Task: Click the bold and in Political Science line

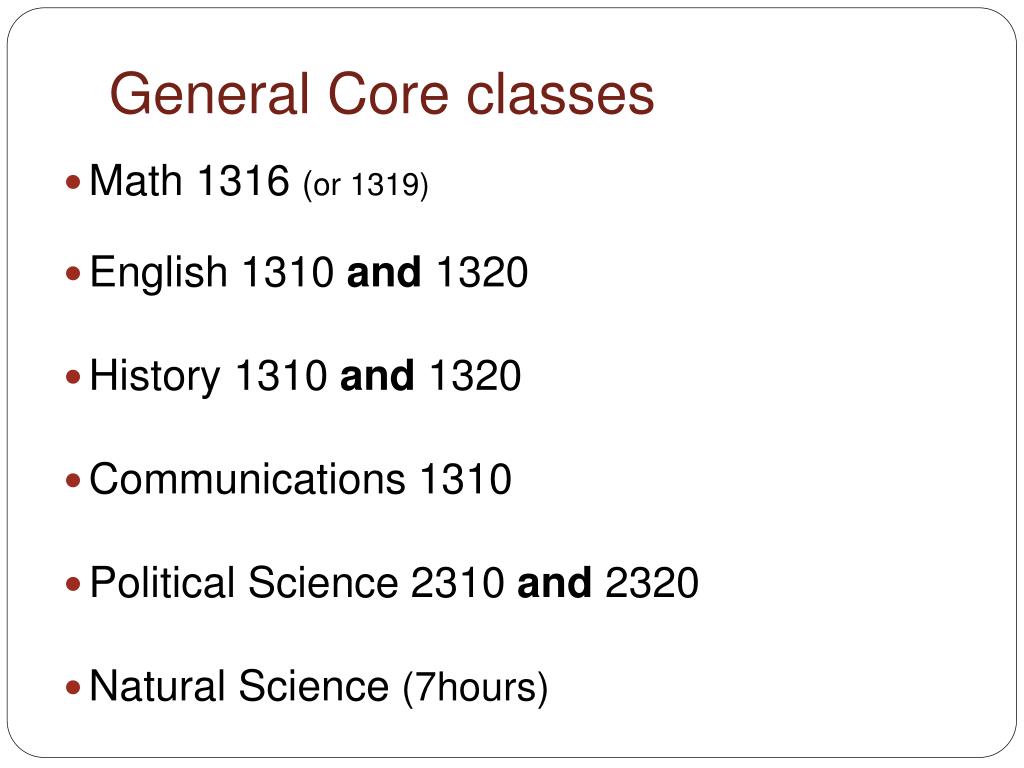Action: (554, 583)
